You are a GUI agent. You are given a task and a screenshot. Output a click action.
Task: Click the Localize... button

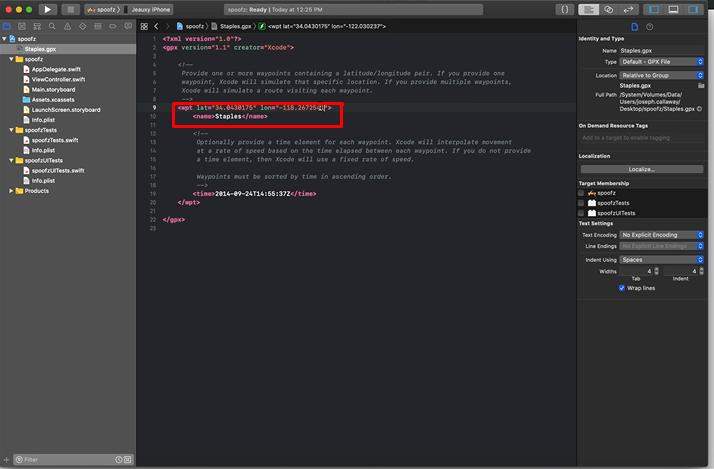point(641,169)
